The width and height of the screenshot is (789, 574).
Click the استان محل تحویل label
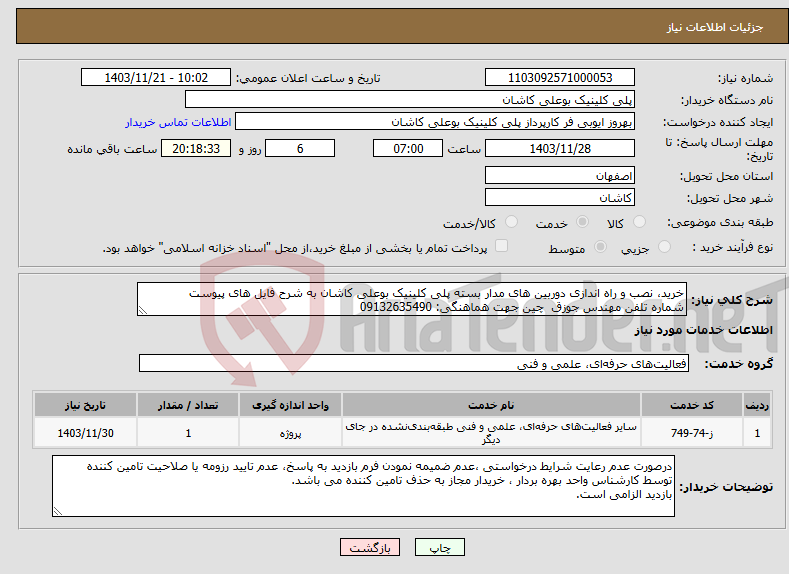pyautogui.click(x=727, y=176)
